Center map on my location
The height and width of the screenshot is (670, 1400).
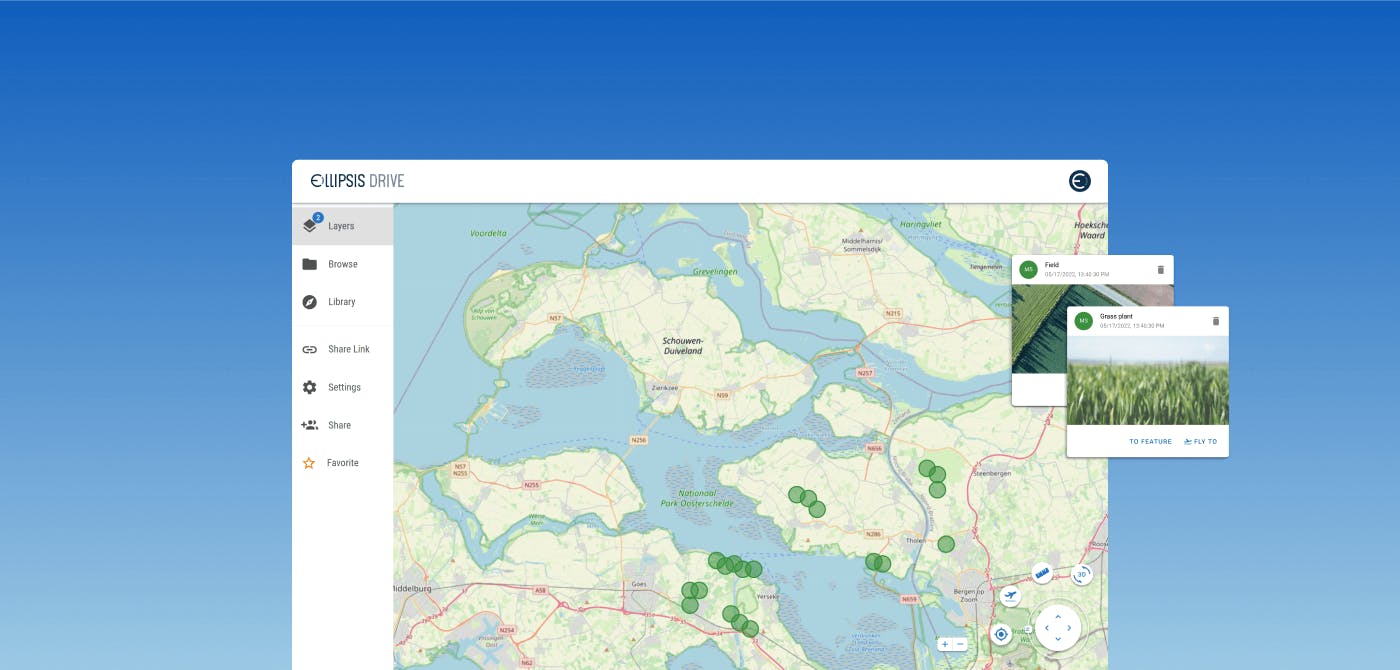[x=1001, y=634]
